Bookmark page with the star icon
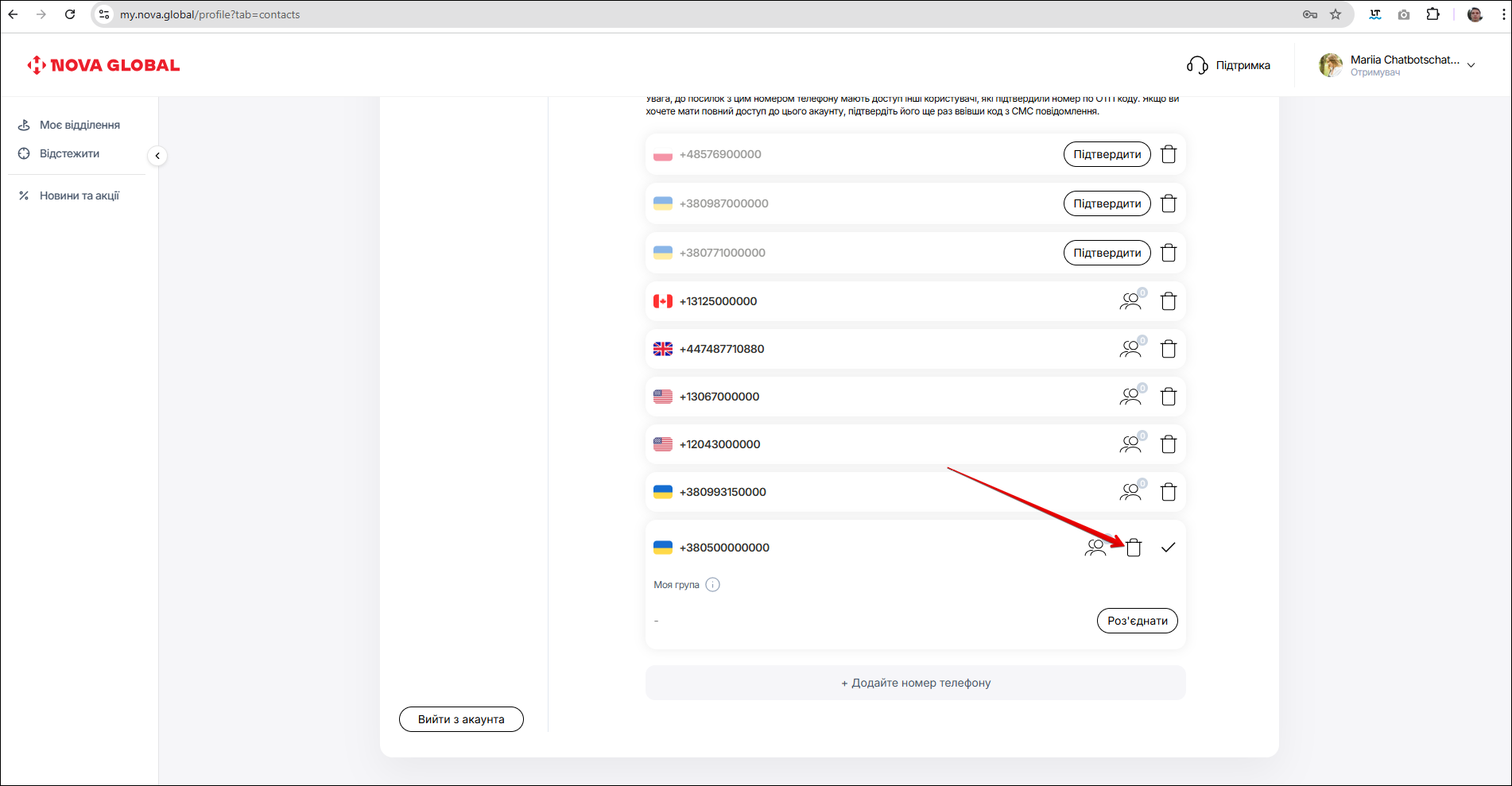The image size is (1512, 786). point(1336,14)
